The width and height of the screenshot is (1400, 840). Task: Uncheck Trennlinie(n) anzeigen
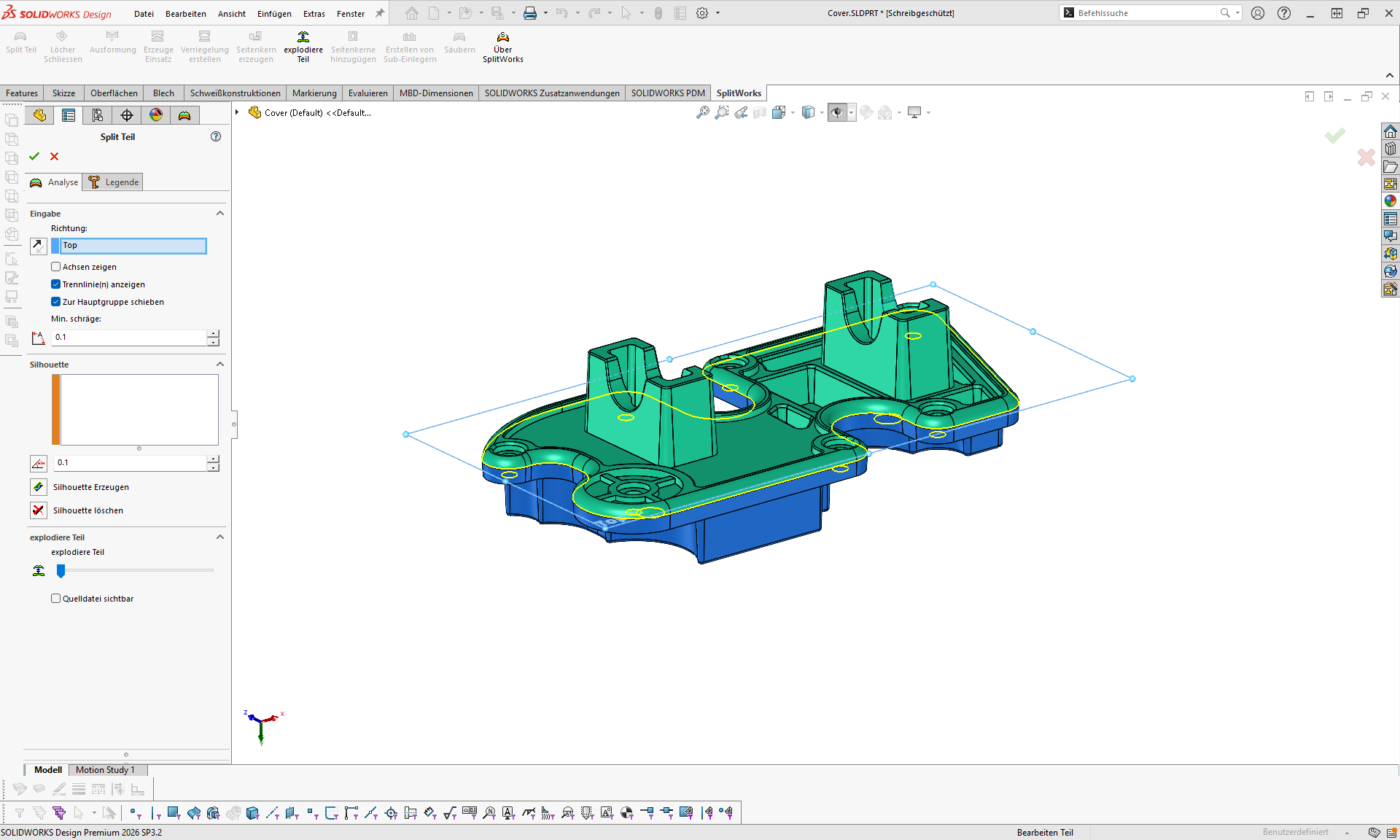[56, 284]
